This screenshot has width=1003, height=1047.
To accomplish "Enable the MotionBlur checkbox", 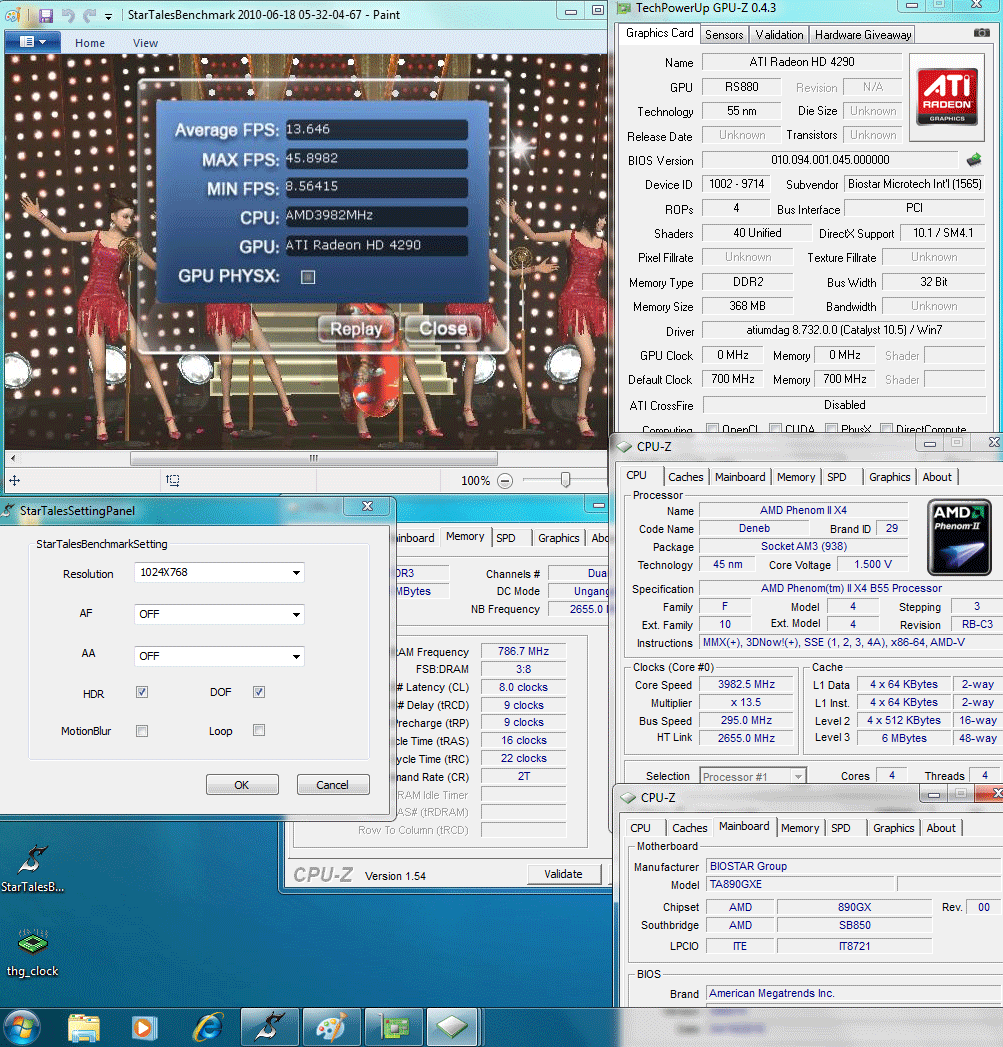I will [x=142, y=731].
